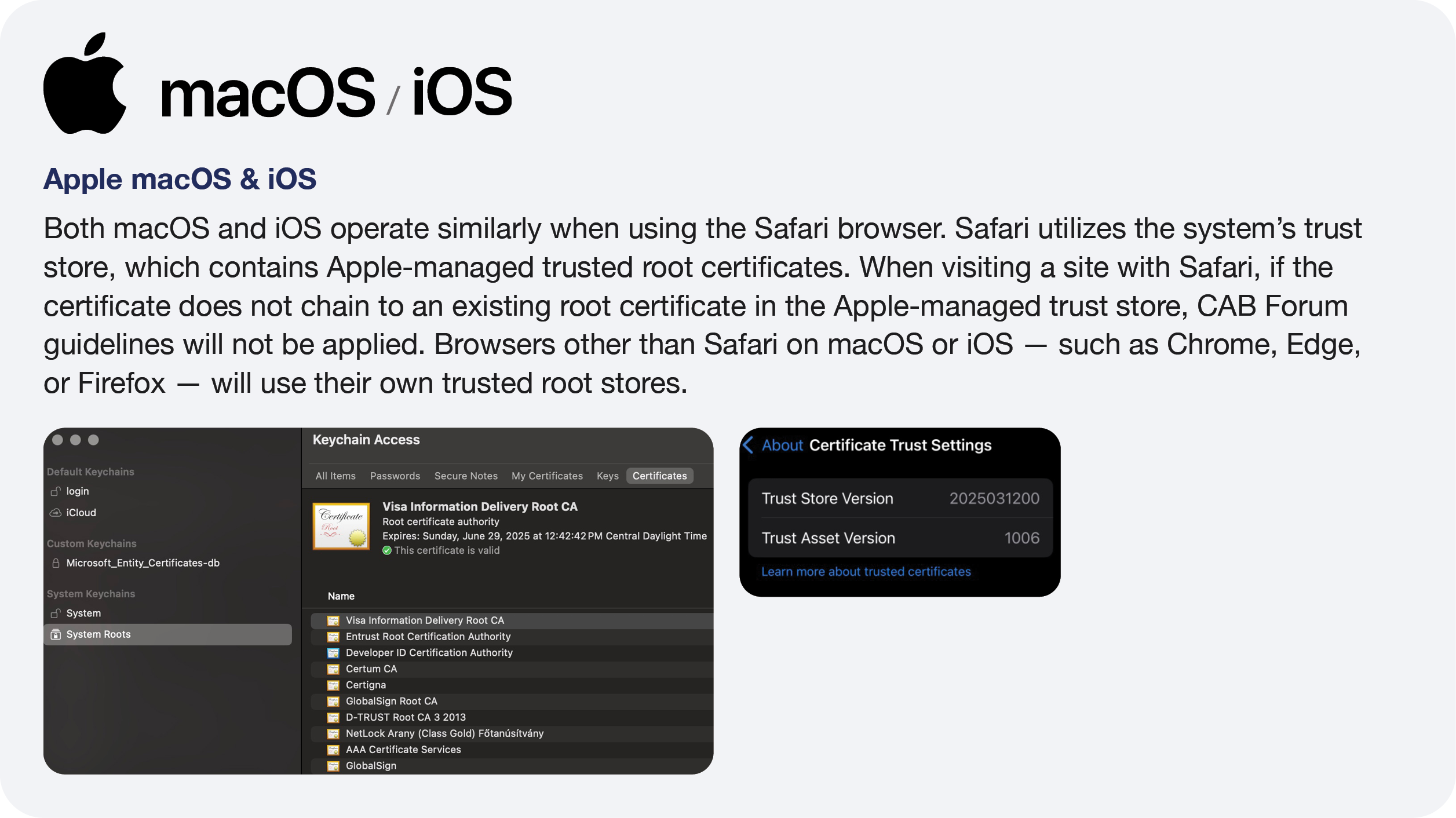
Task: Select the Certum CA row
Action: click(x=512, y=669)
